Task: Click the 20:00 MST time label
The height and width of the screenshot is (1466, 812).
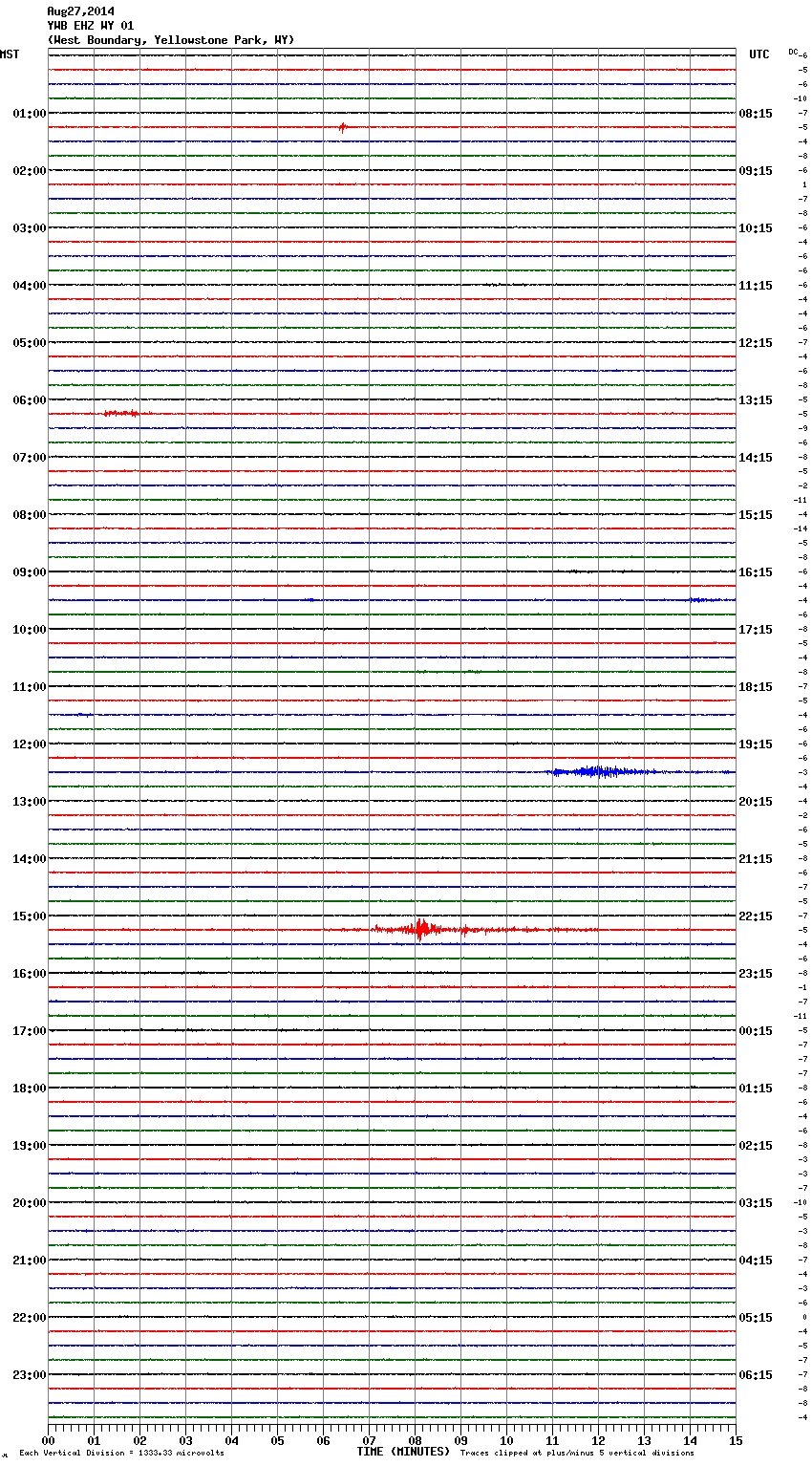Action: click(x=29, y=1203)
